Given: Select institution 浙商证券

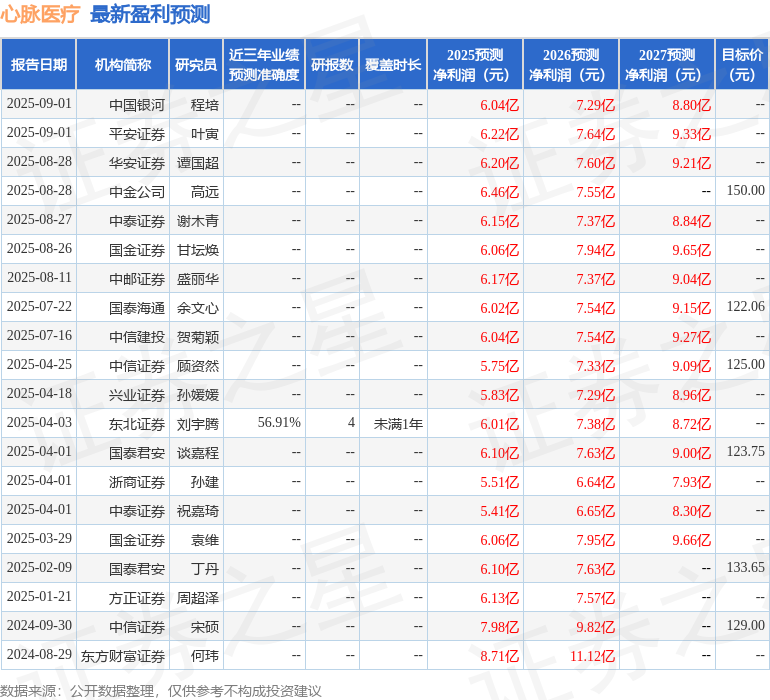Looking at the screenshot, I should (137, 481).
